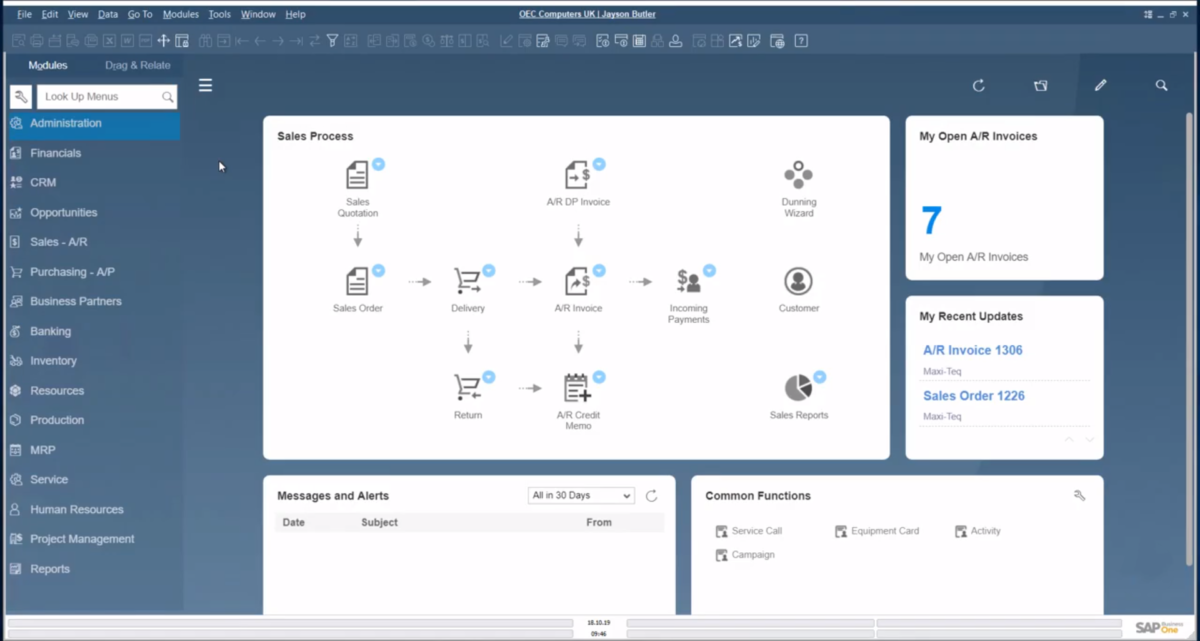This screenshot has height=641, width=1200.
Task: Expand the A/R Credit Memo dropdown bubble
Action: tap(598, 377)
